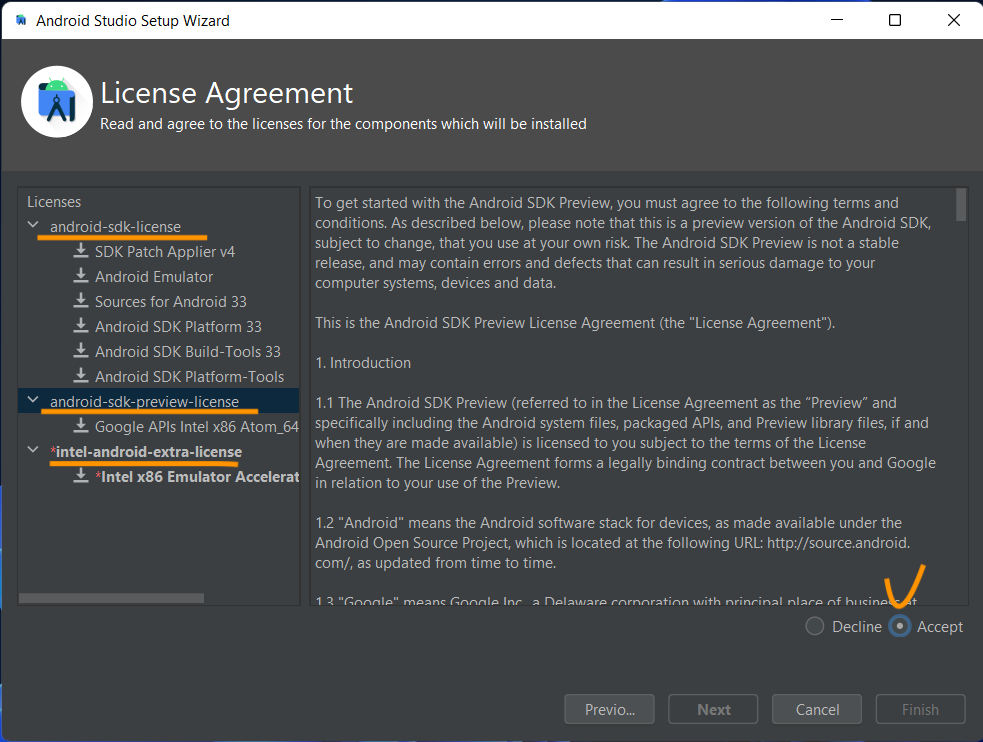983x742 pixels.
Task: Collapse the intel-android-extra-license group
Action: click(33, 449)
